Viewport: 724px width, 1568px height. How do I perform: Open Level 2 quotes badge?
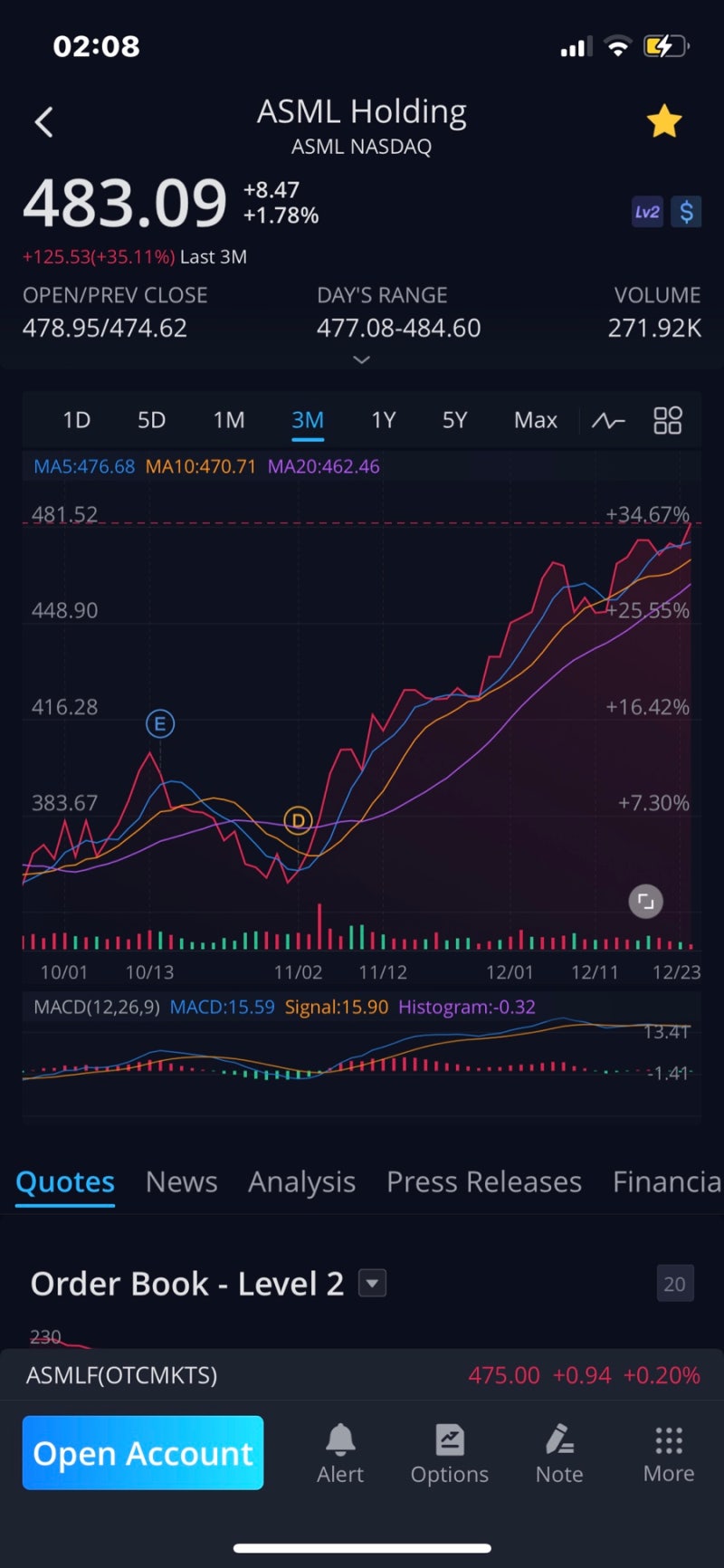click(x=647, y=212)
